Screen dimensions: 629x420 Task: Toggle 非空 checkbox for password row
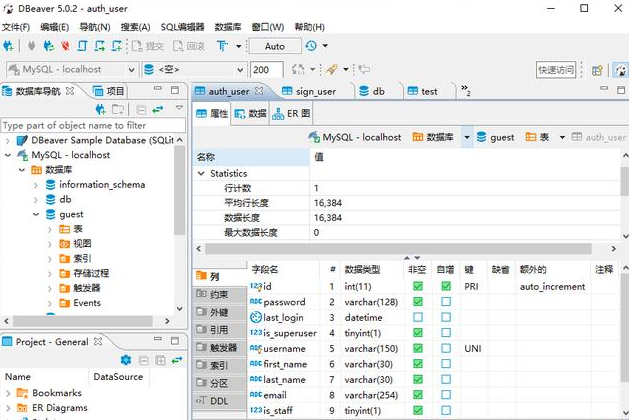tap(417, 302)
